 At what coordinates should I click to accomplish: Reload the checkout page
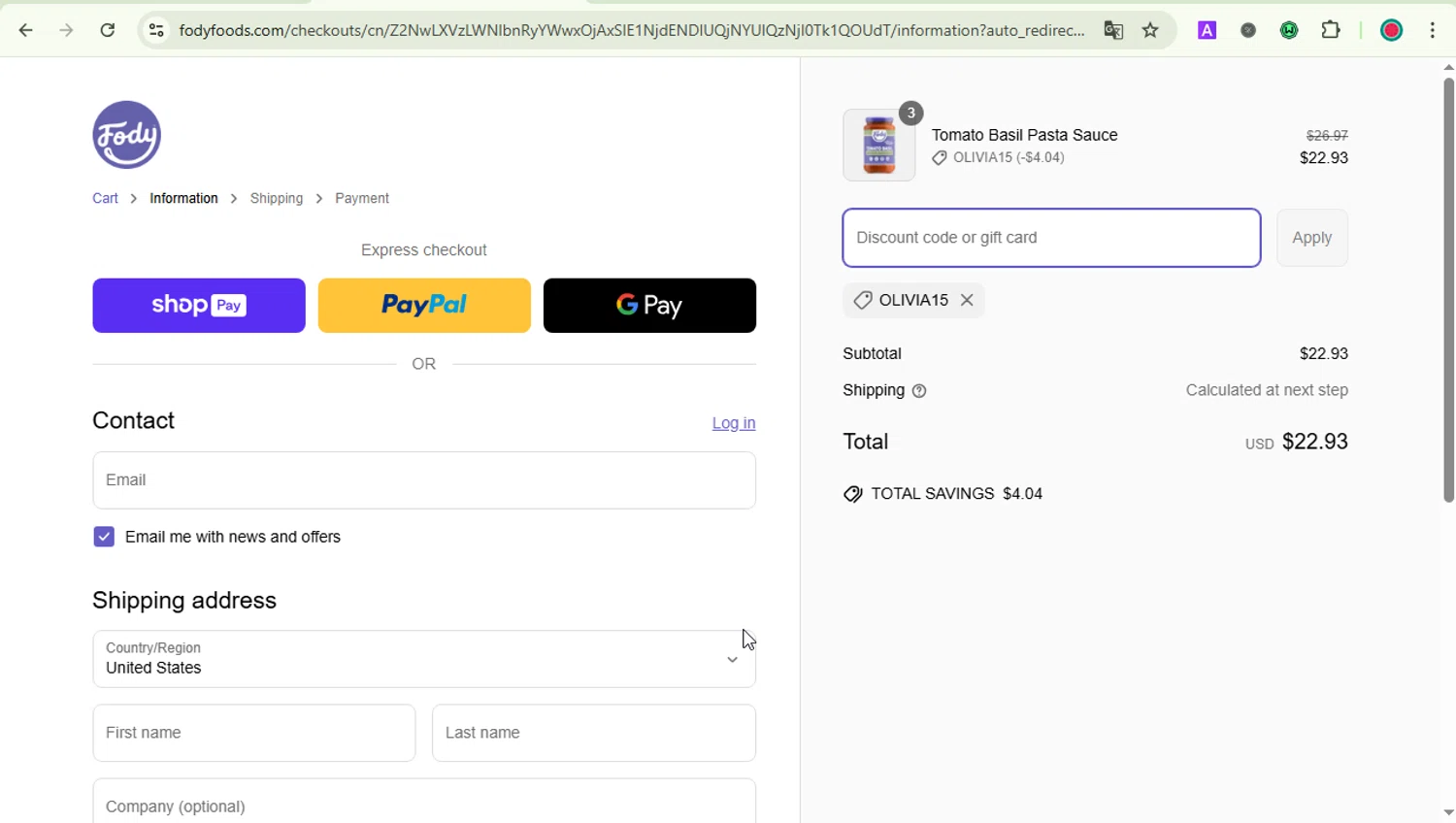click(x=108, y=30)
